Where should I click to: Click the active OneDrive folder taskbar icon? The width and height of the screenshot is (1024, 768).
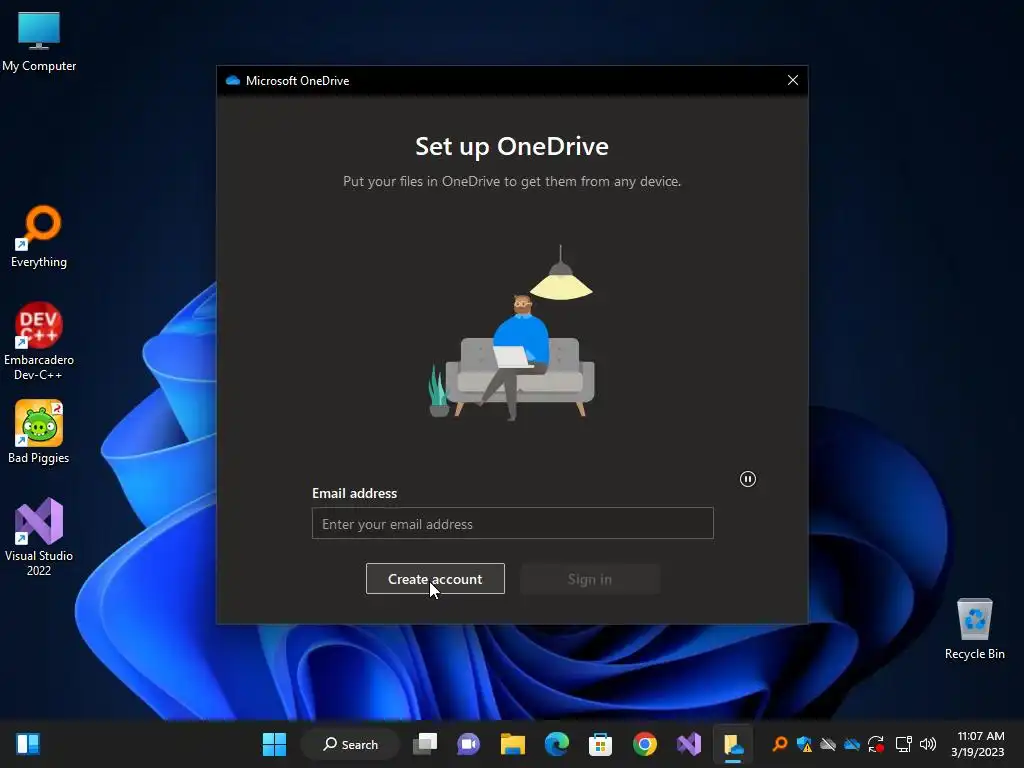(733, 744)
